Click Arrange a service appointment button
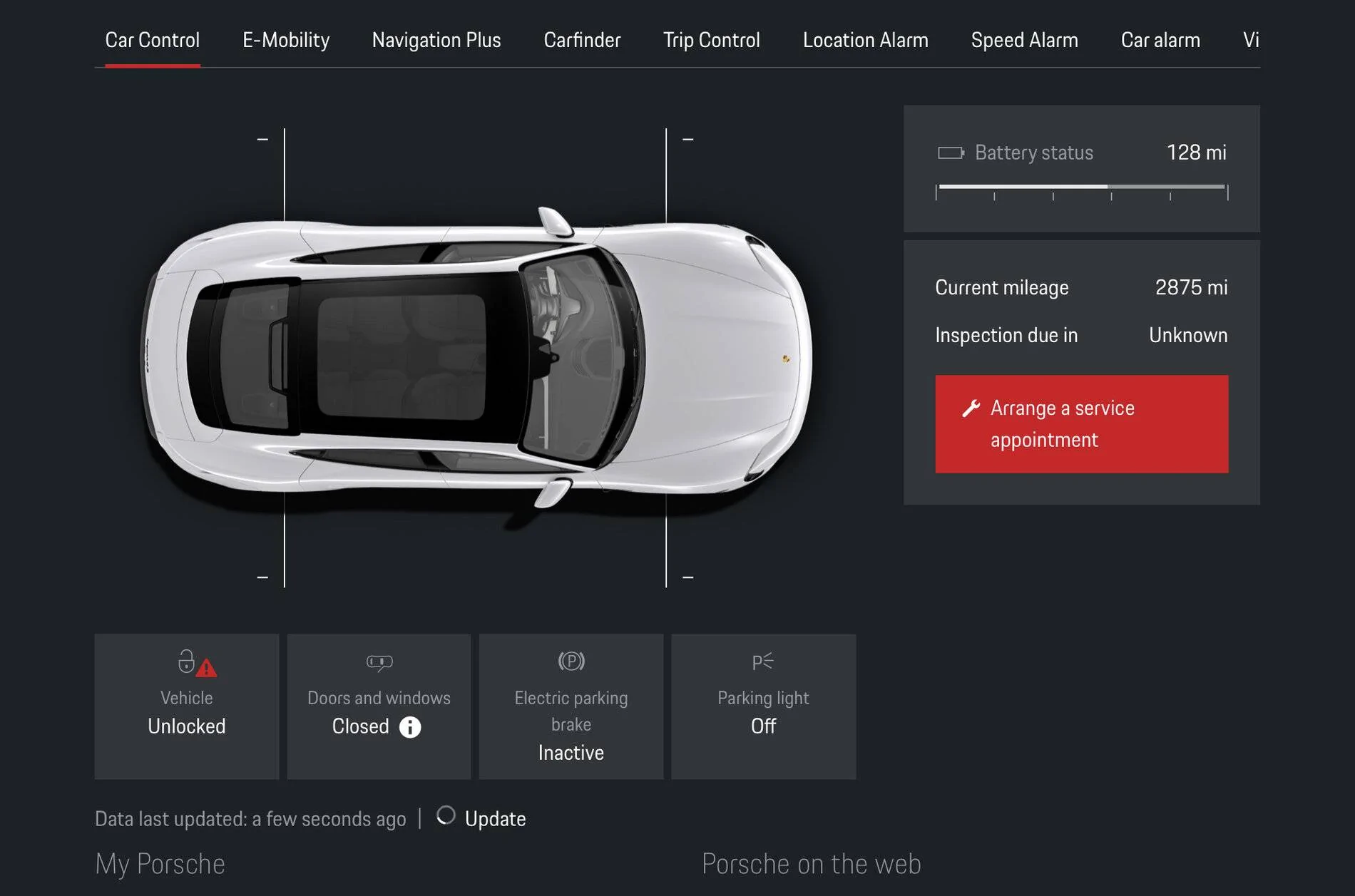The image size is (1355, 896). [1082, 424]
